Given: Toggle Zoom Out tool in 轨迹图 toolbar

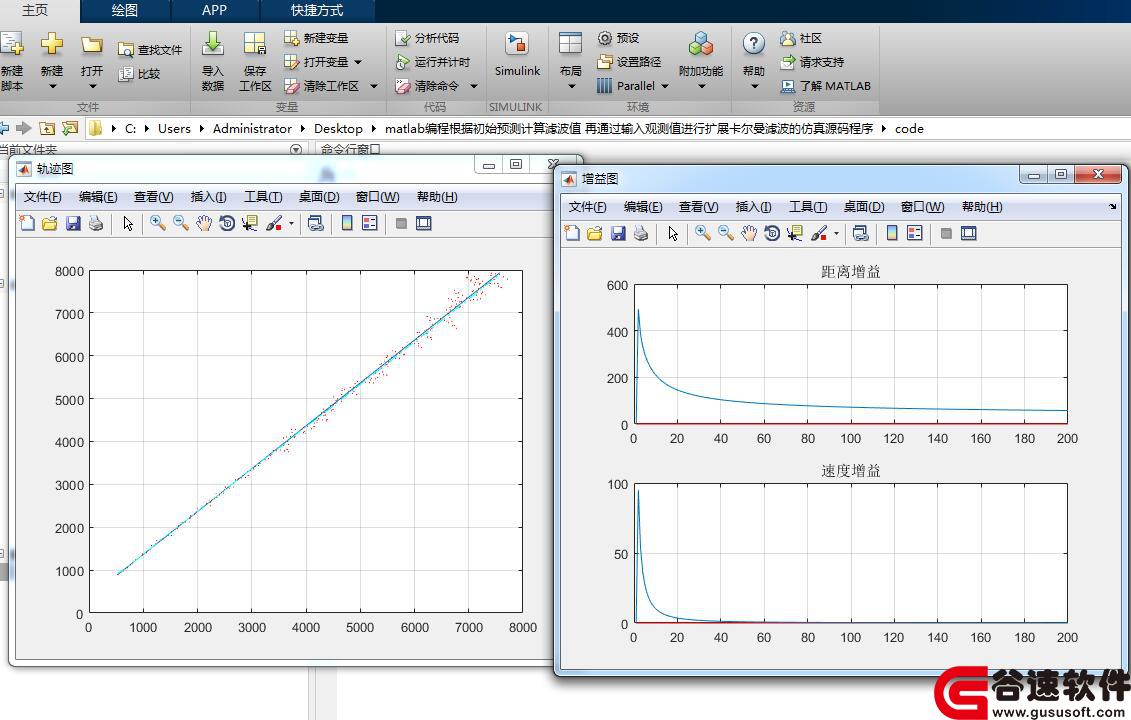Looking at the screenshot, I should (x=181, y=224).
